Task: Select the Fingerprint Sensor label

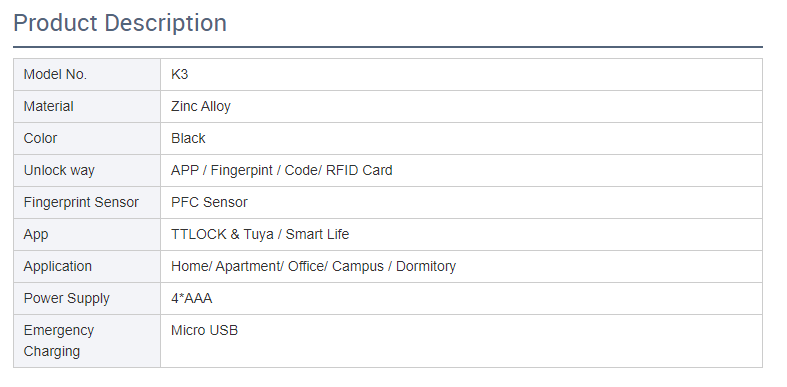Action: click(81, 202)
